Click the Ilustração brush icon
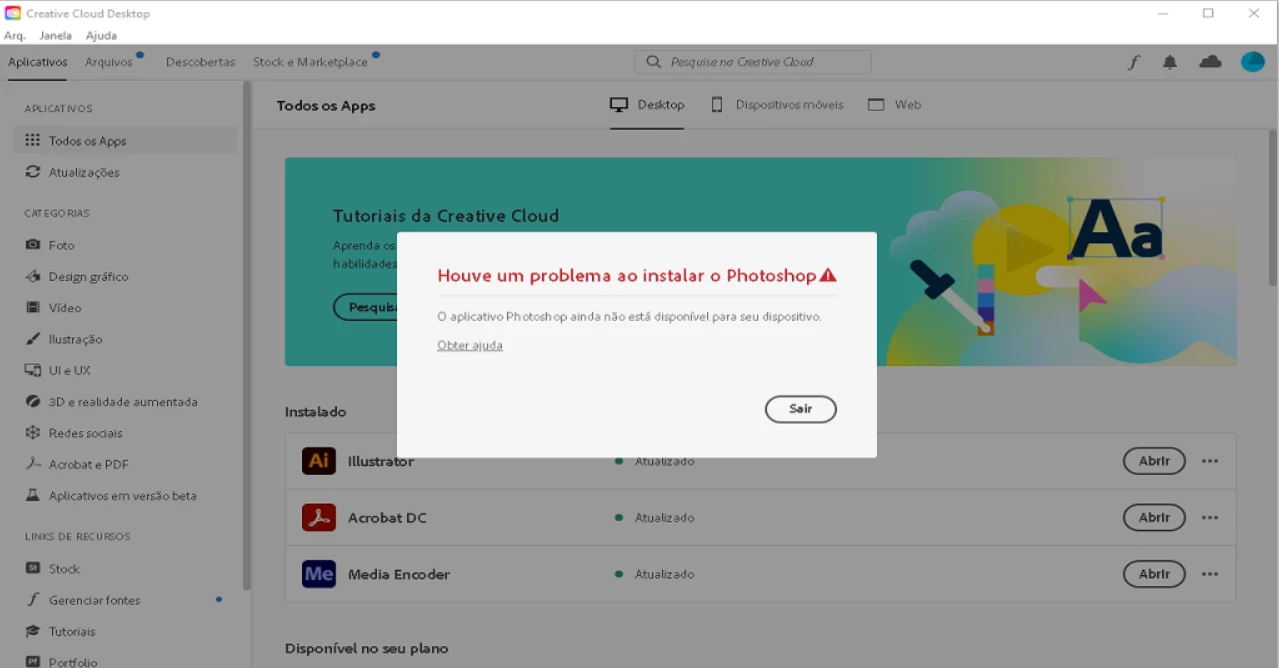 point(33,339)
